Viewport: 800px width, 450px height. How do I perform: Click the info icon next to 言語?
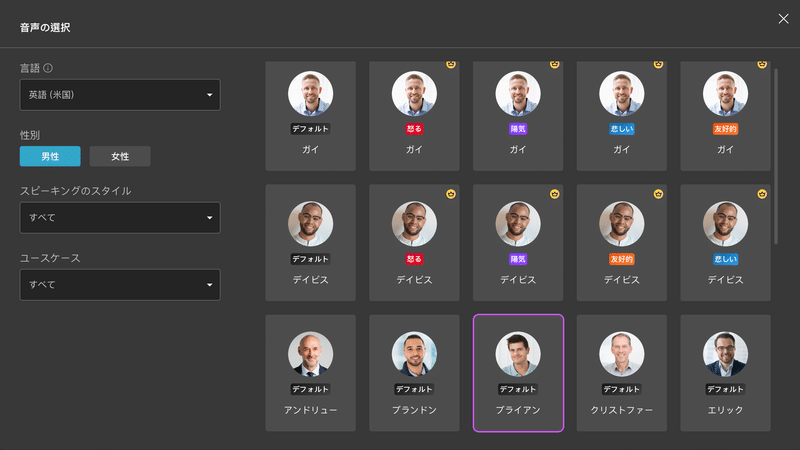tap(48, 68)
